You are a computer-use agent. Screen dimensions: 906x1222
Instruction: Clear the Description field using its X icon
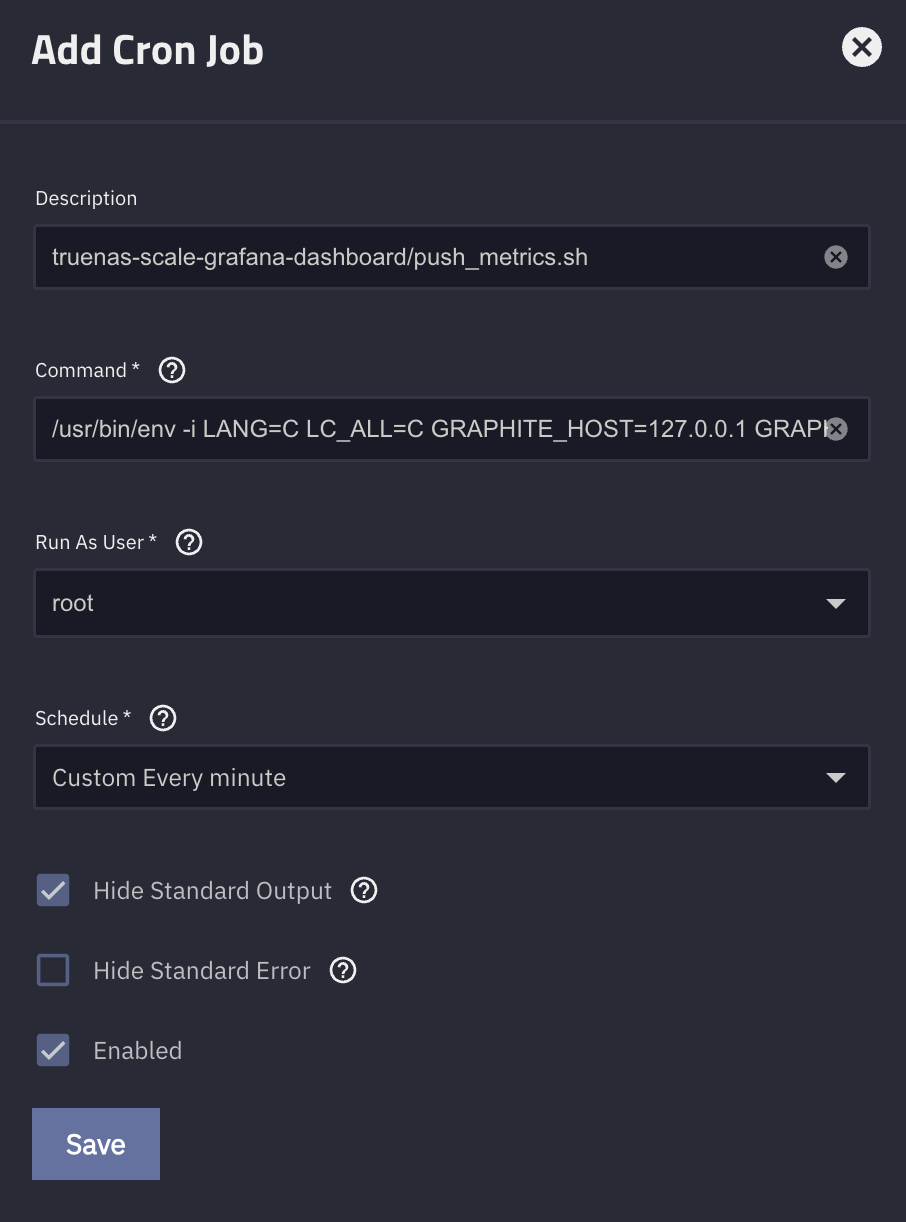(836, 257)
